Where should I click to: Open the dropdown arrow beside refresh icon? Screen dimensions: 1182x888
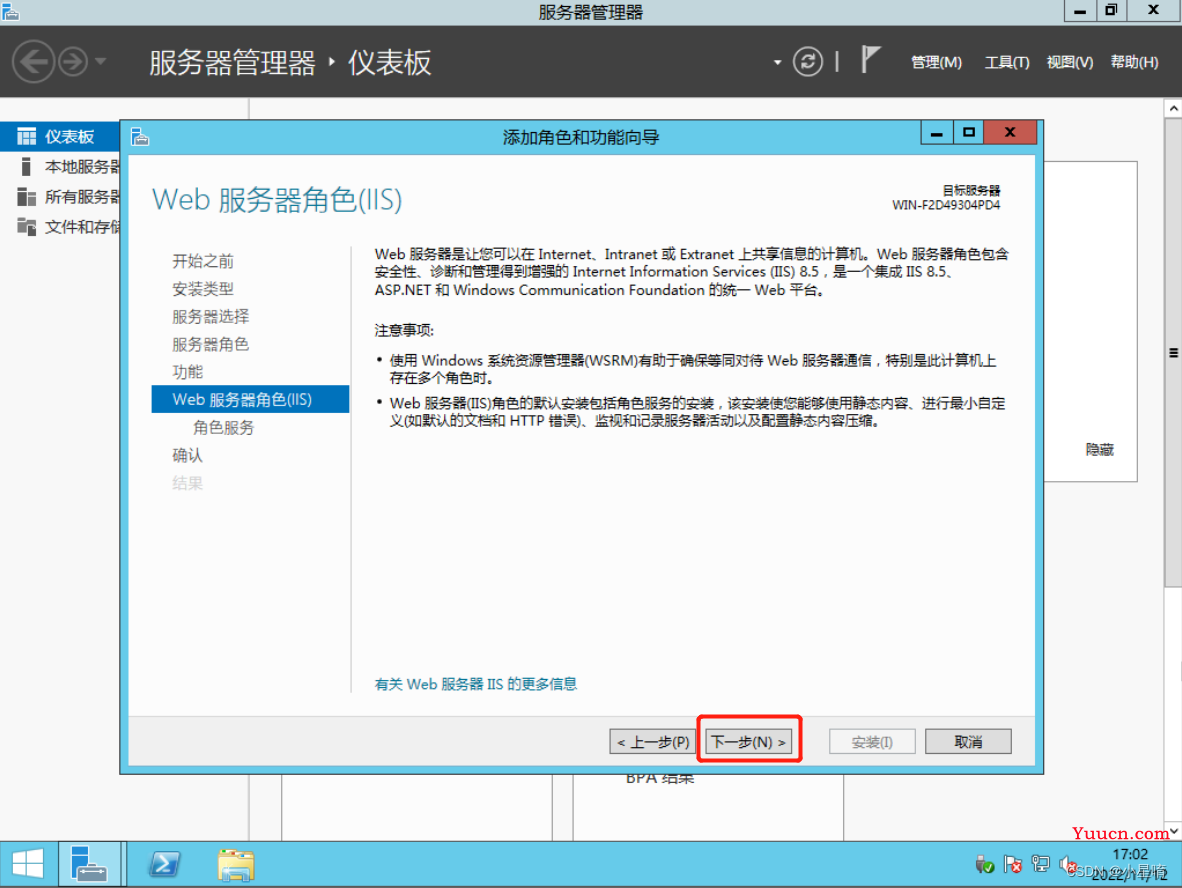[777, 63]
